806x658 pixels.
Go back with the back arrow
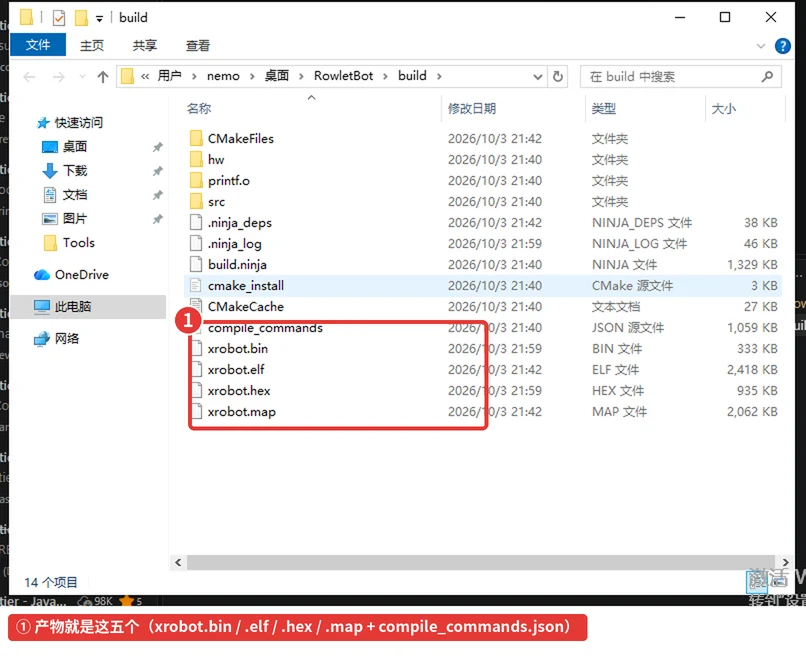29,77
